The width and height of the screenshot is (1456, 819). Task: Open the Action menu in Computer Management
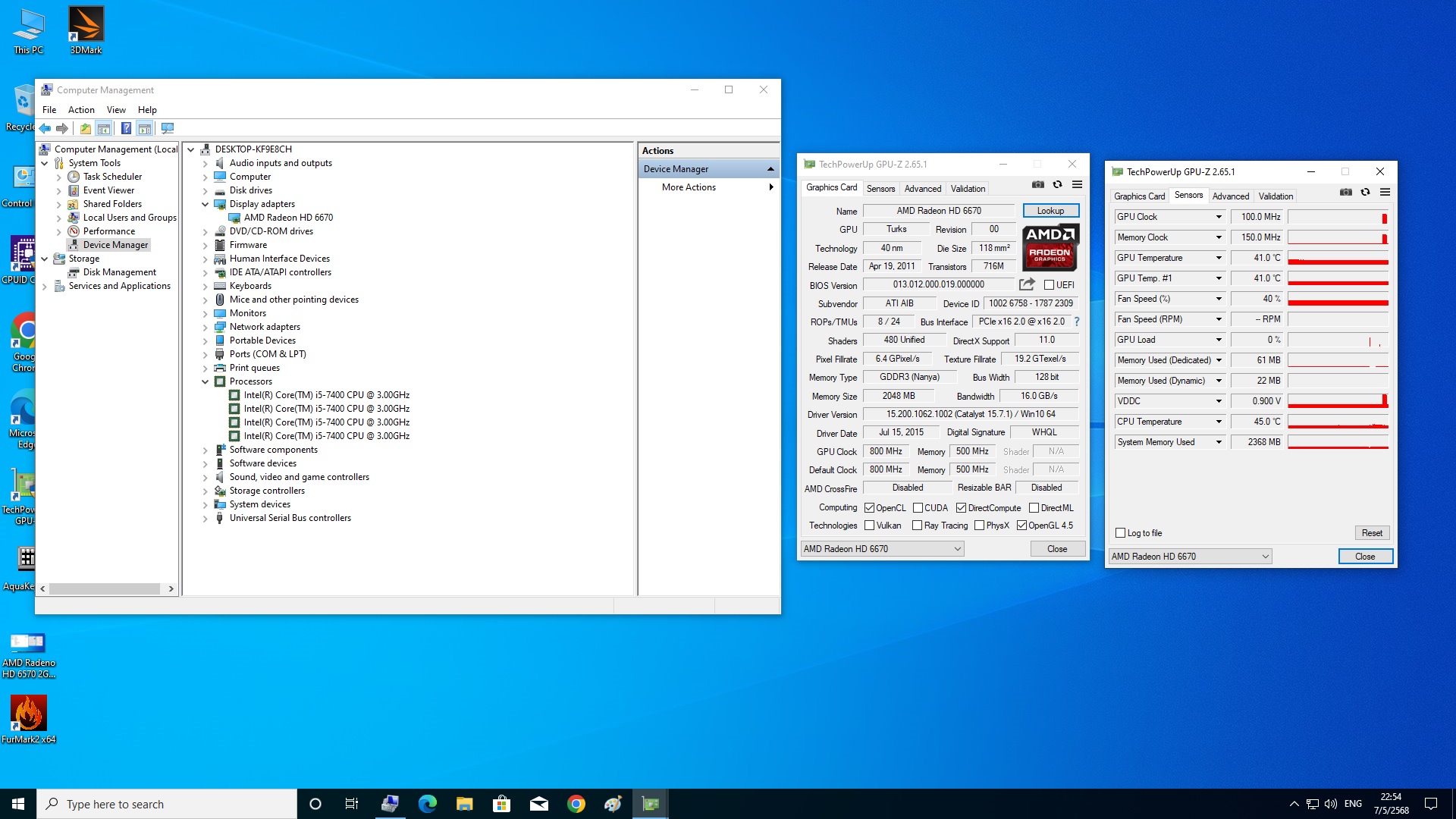[x=81, y=110]
